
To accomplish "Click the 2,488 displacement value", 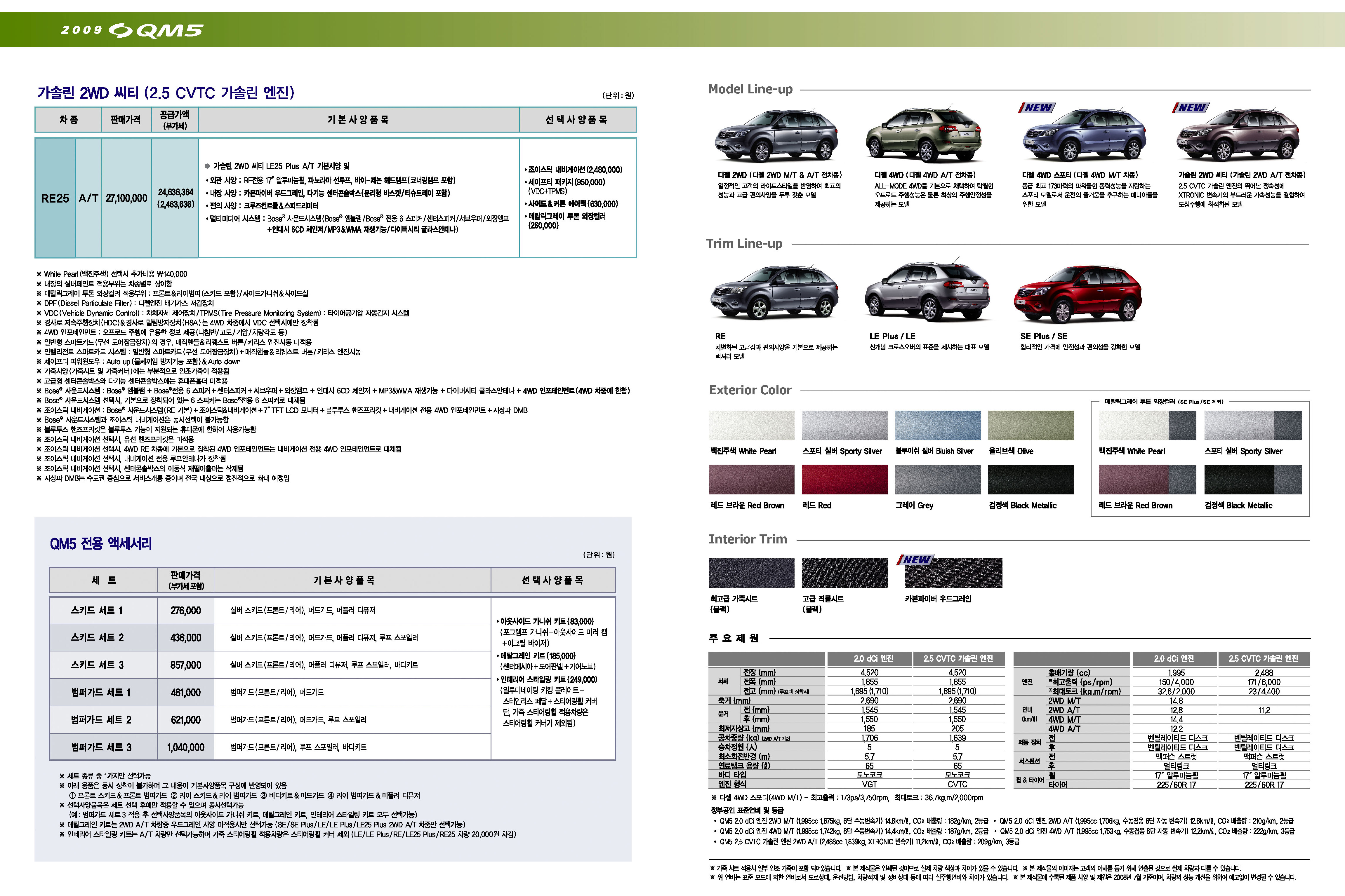I will [x=1264, y=672].
